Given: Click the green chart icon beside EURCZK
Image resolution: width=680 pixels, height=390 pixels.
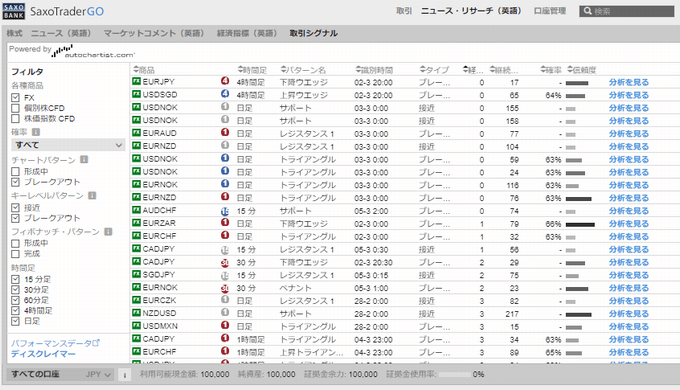Looking at the screenshot, I should tap(136, 300).
